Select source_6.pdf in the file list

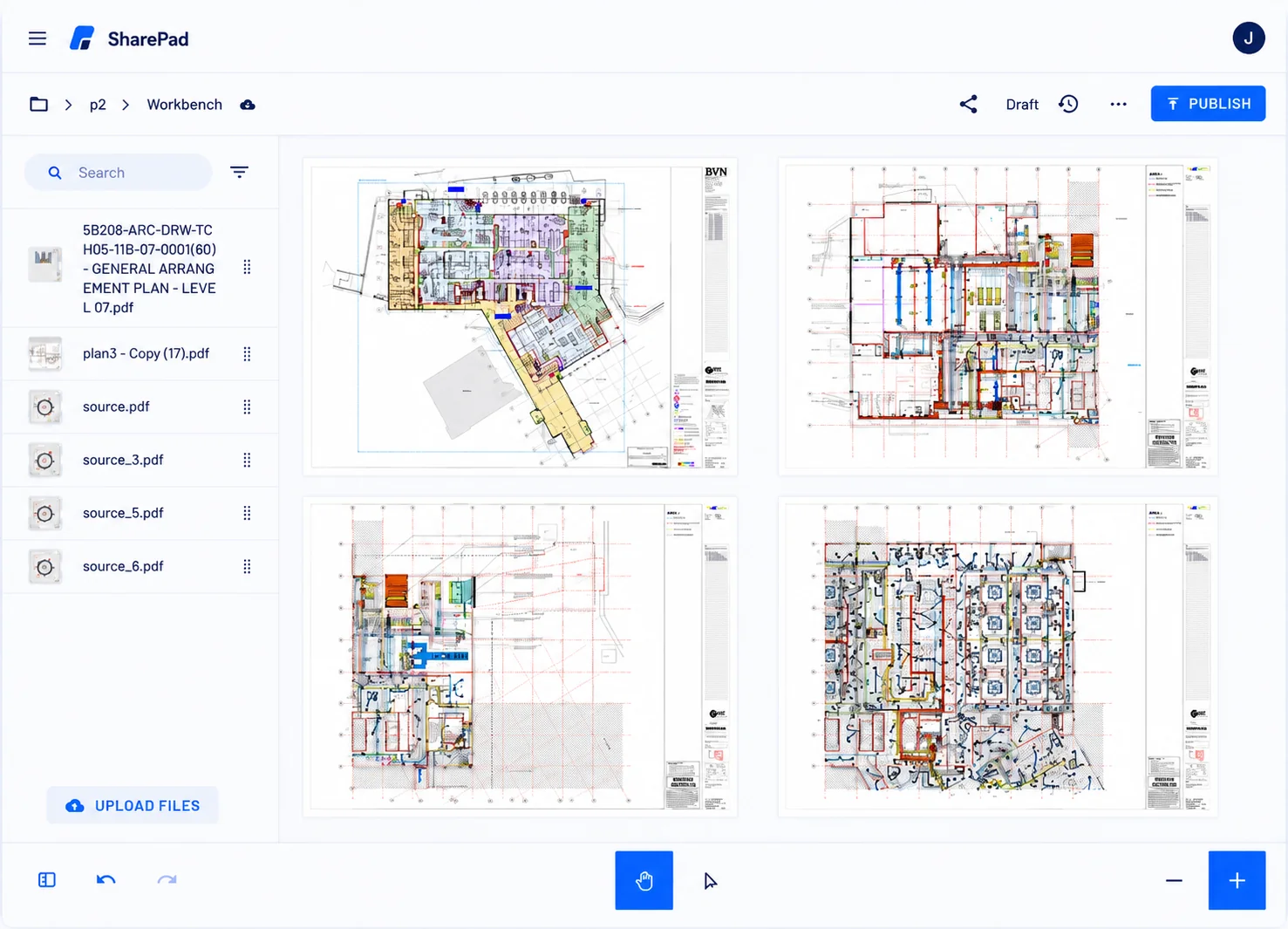(140, 567)
